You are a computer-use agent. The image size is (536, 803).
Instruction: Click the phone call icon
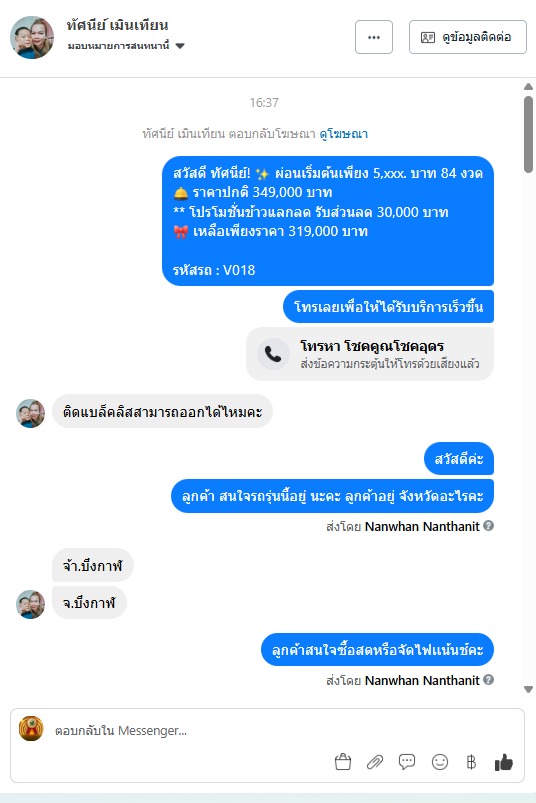[x=273, y=354]
